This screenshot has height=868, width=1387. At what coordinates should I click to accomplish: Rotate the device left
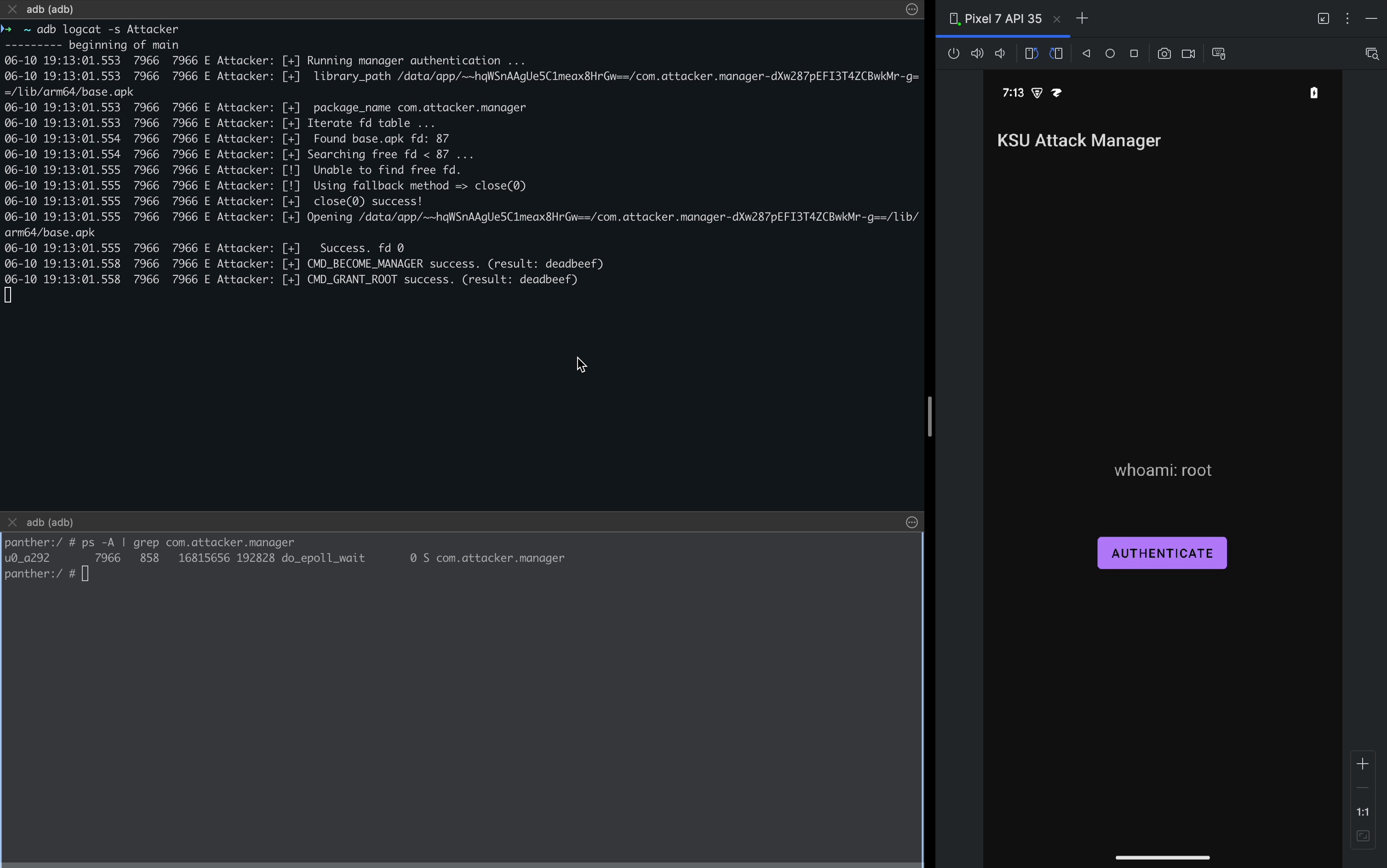(x=1032, y=53)
